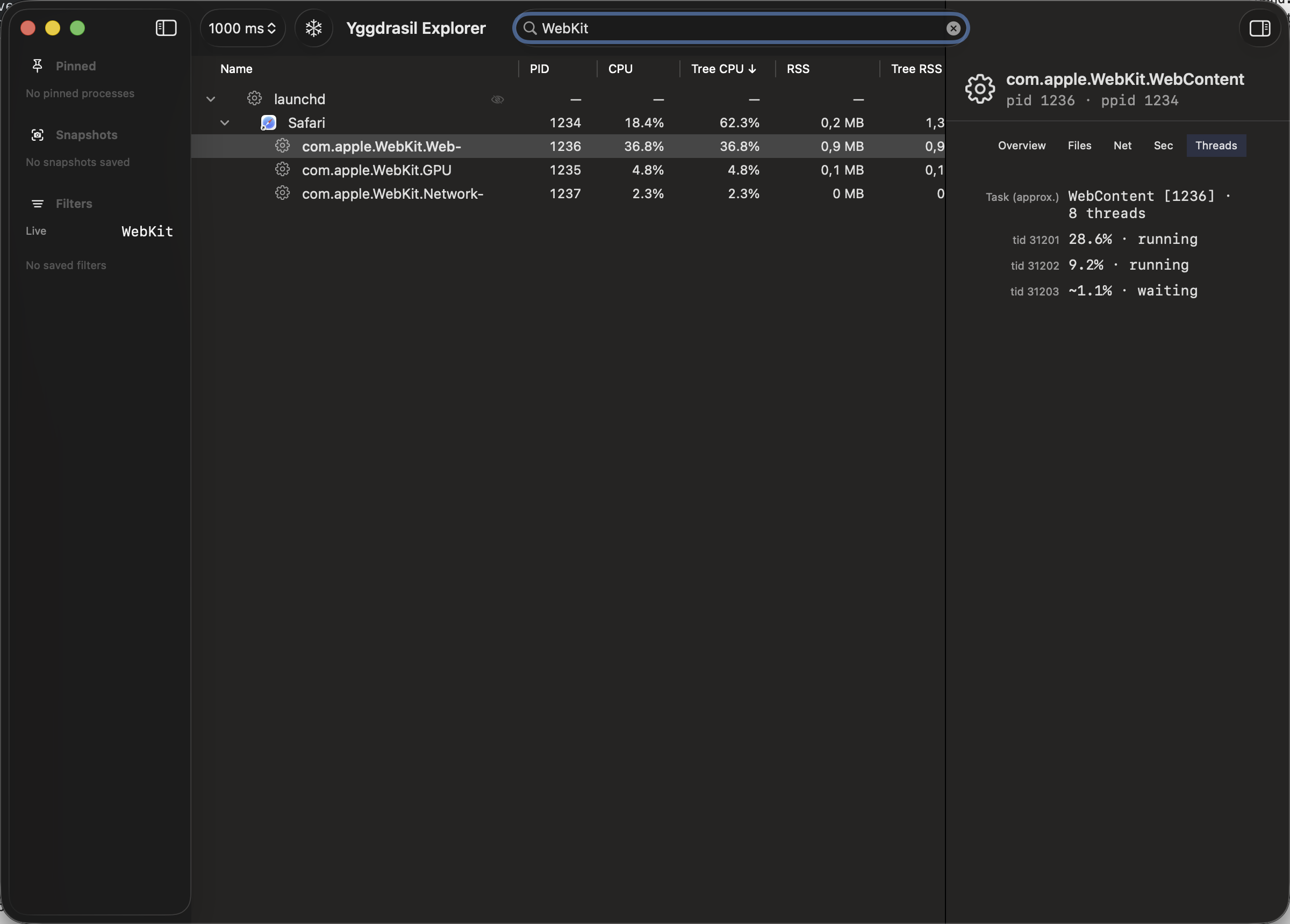Switch to the Threads tab

[1216, 146]
